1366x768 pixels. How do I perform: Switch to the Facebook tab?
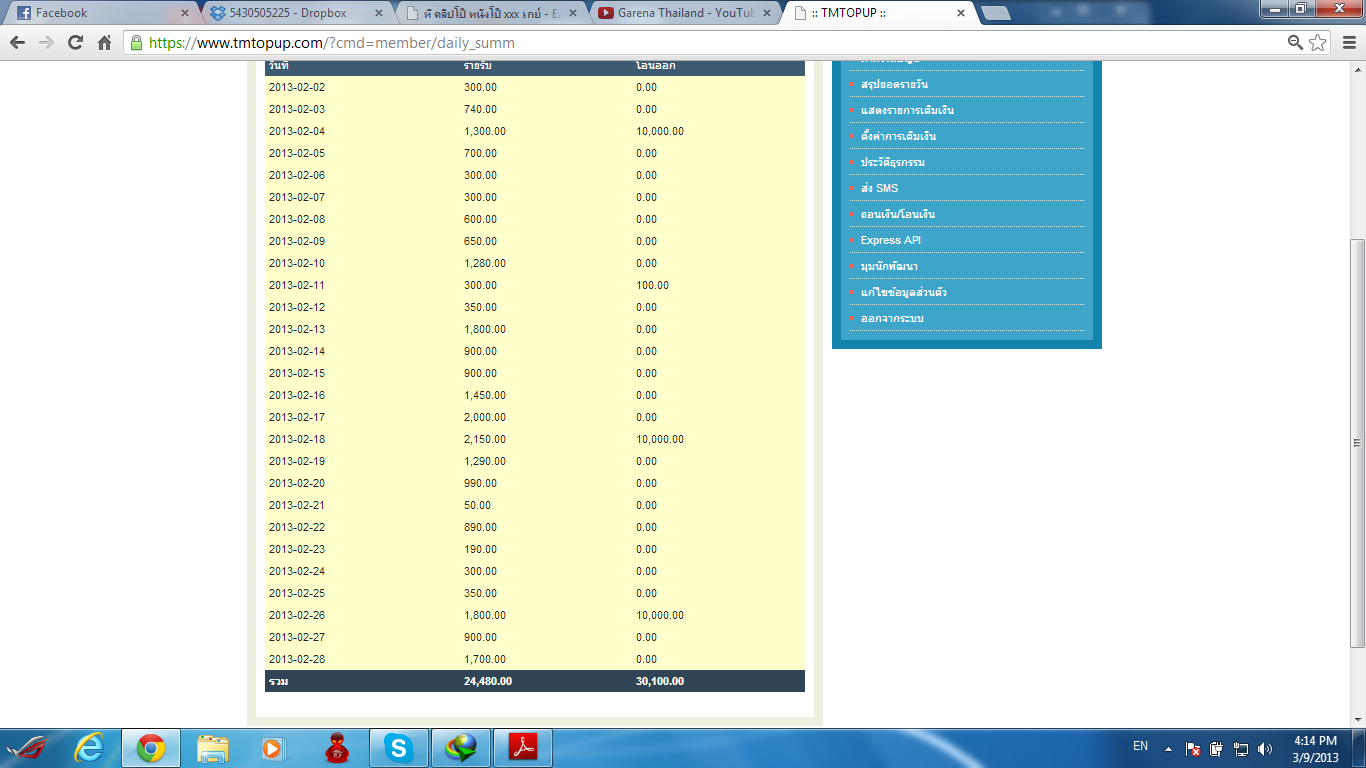tap(100, 13)
